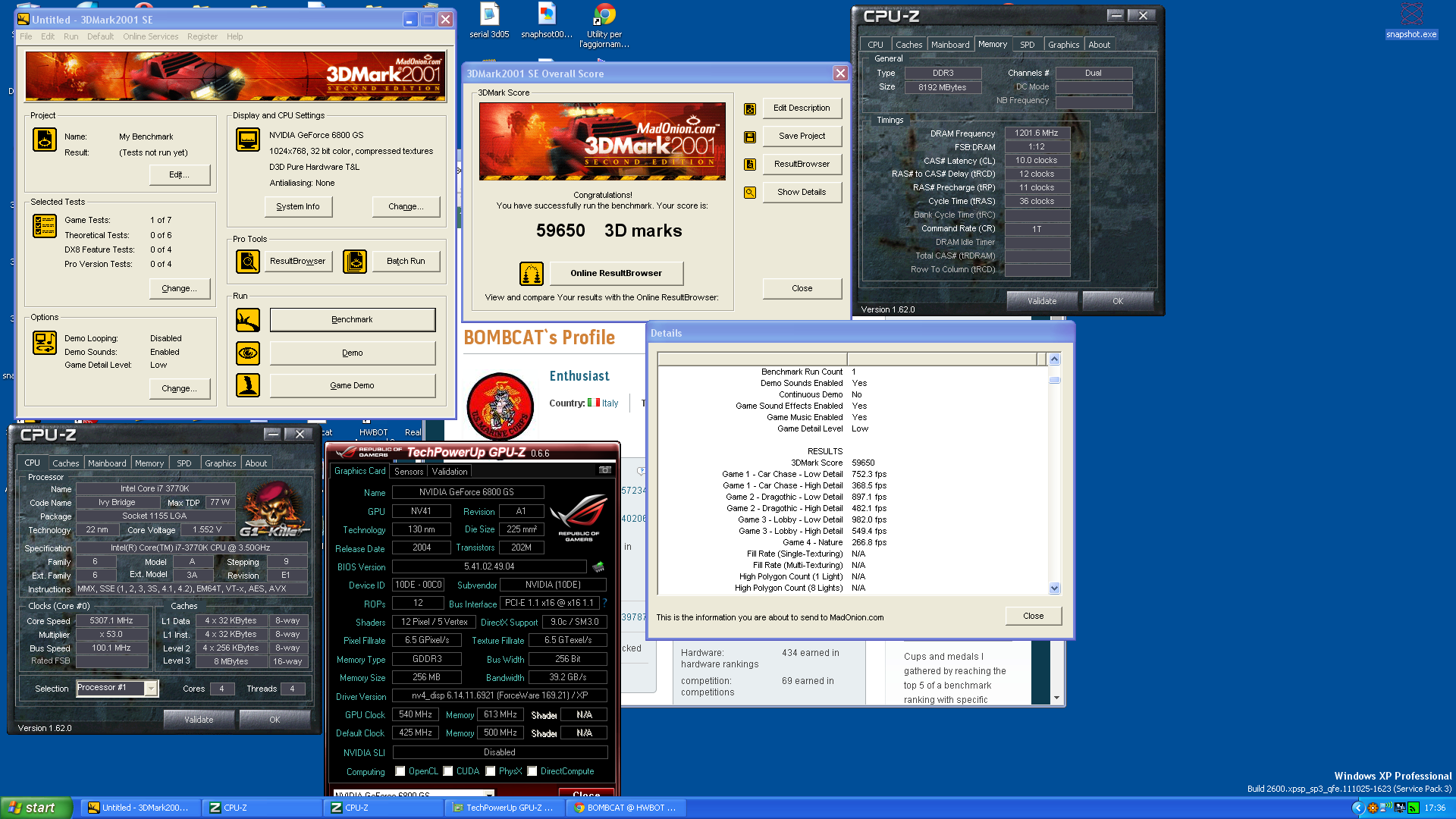
Task: Click the Benchmark run icon
Action: pos(248,320)
